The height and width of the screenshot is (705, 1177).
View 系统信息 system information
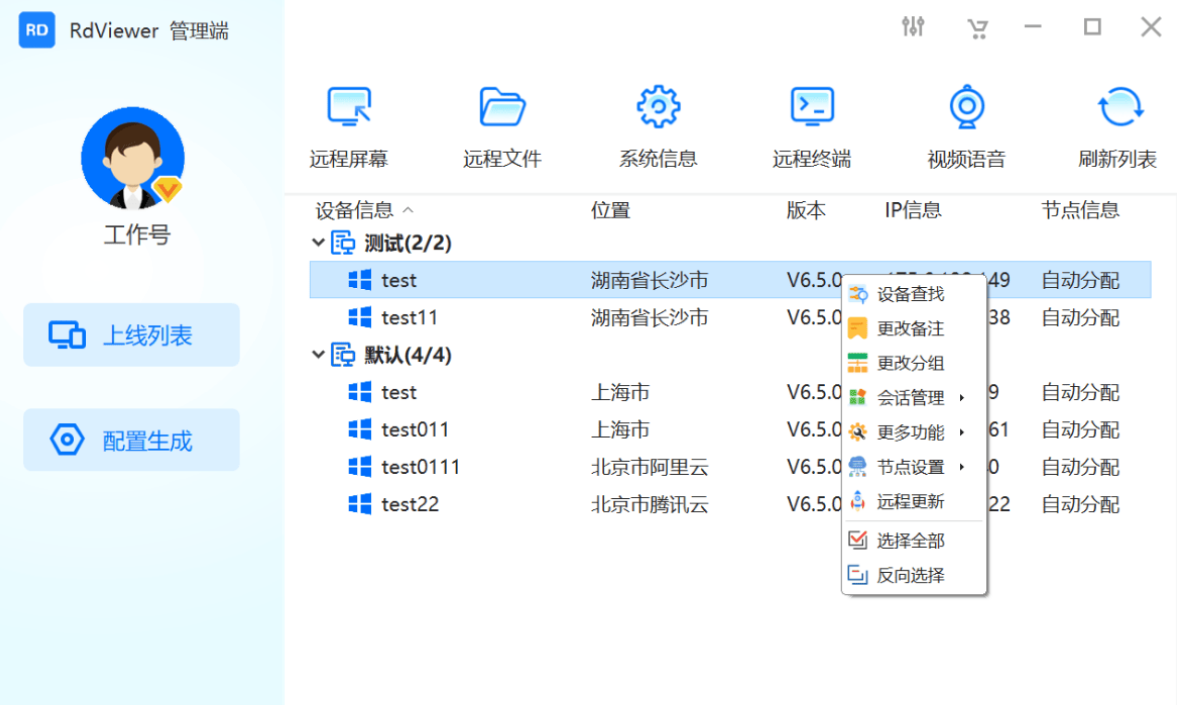pos(657,122)
